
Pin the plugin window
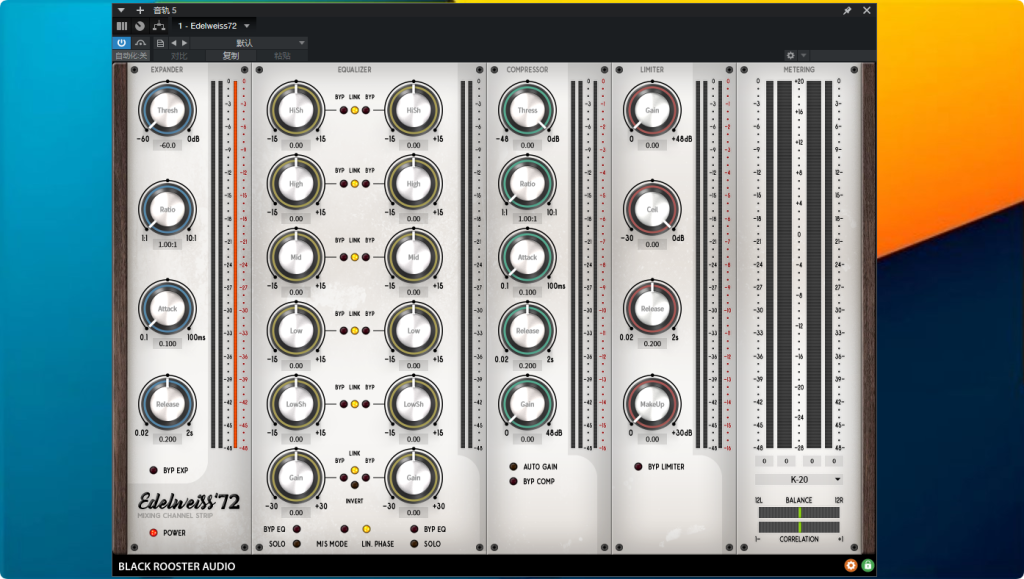click(x=847, y=10)
